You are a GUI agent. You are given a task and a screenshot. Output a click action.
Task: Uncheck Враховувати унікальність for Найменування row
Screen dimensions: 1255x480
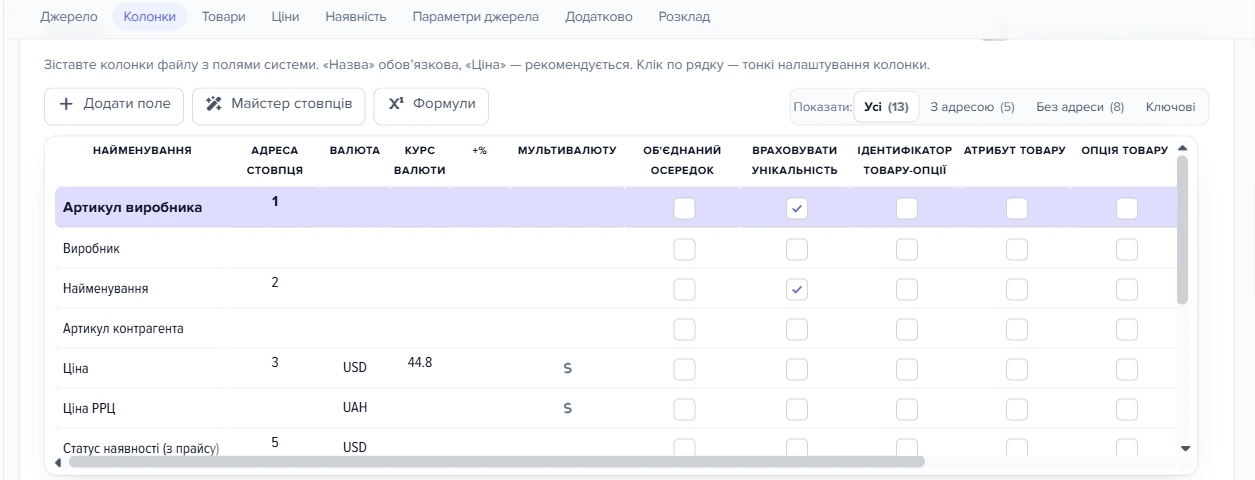(797, 289)
